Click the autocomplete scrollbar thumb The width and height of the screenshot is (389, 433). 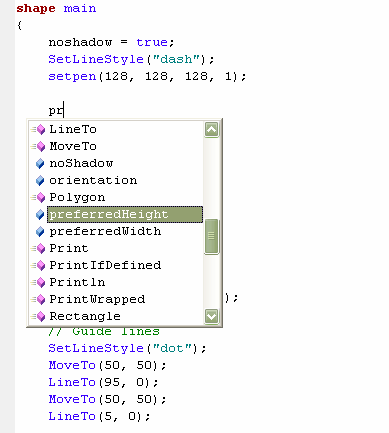[x=211, y=236]
